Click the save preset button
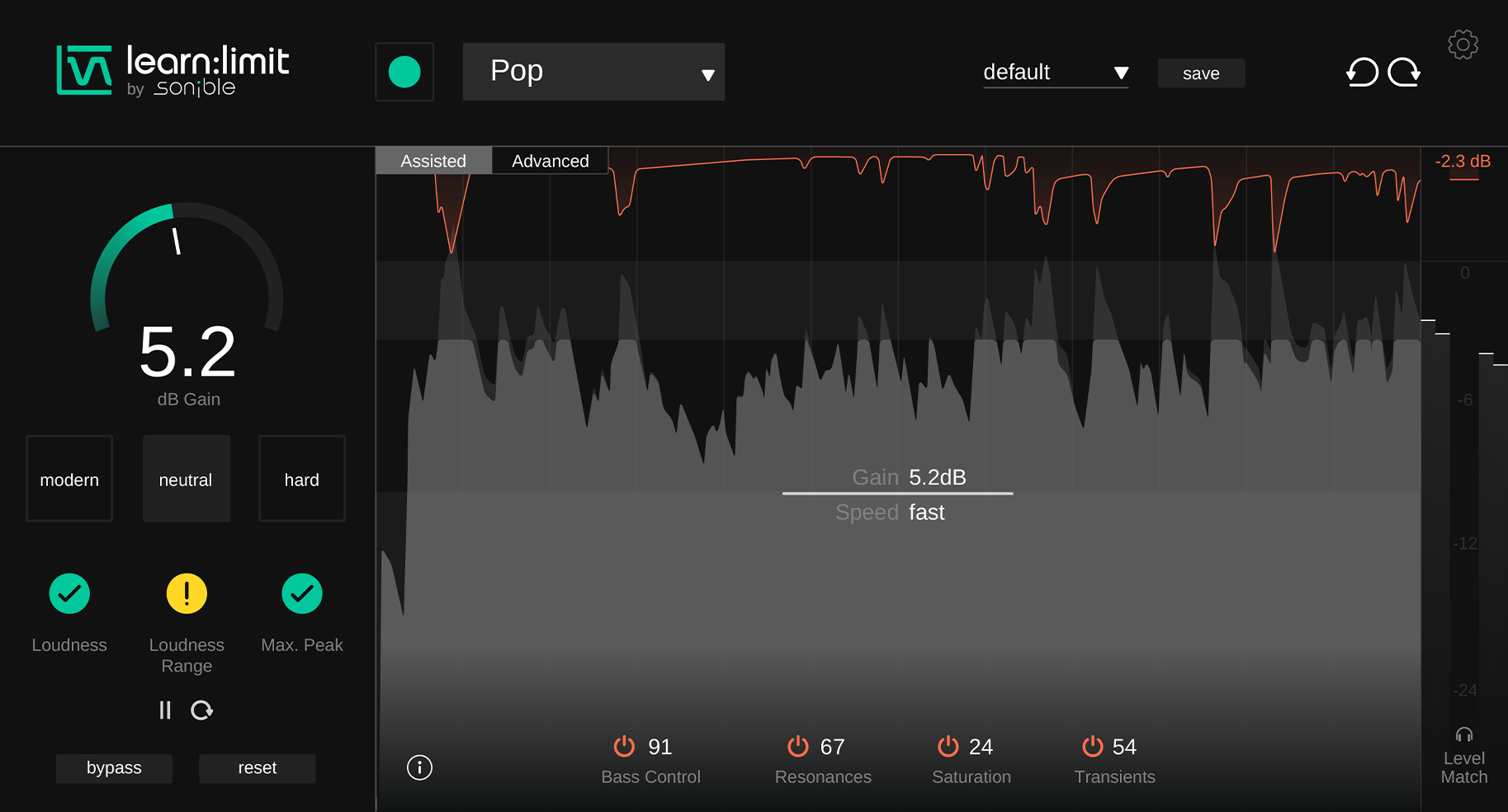Screen dimensions: 1508x812 1200,73
